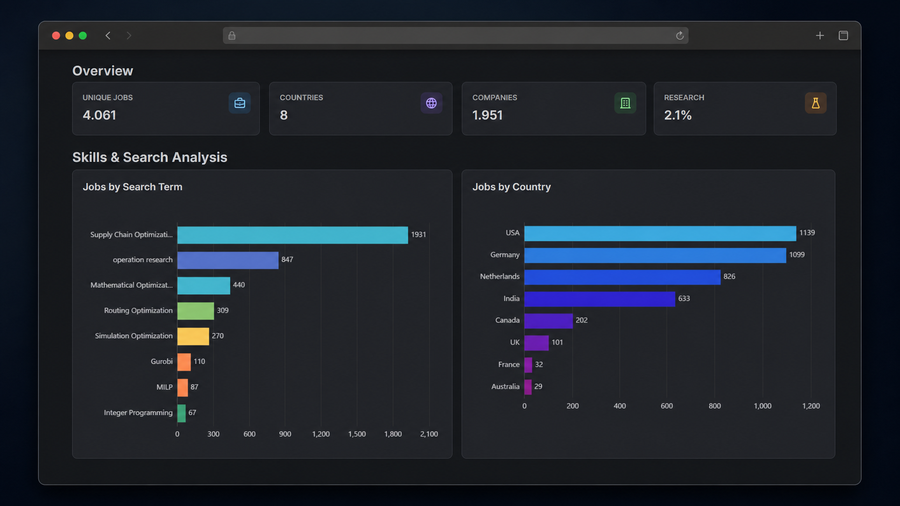Click the Australia bar

pos(527,386)
